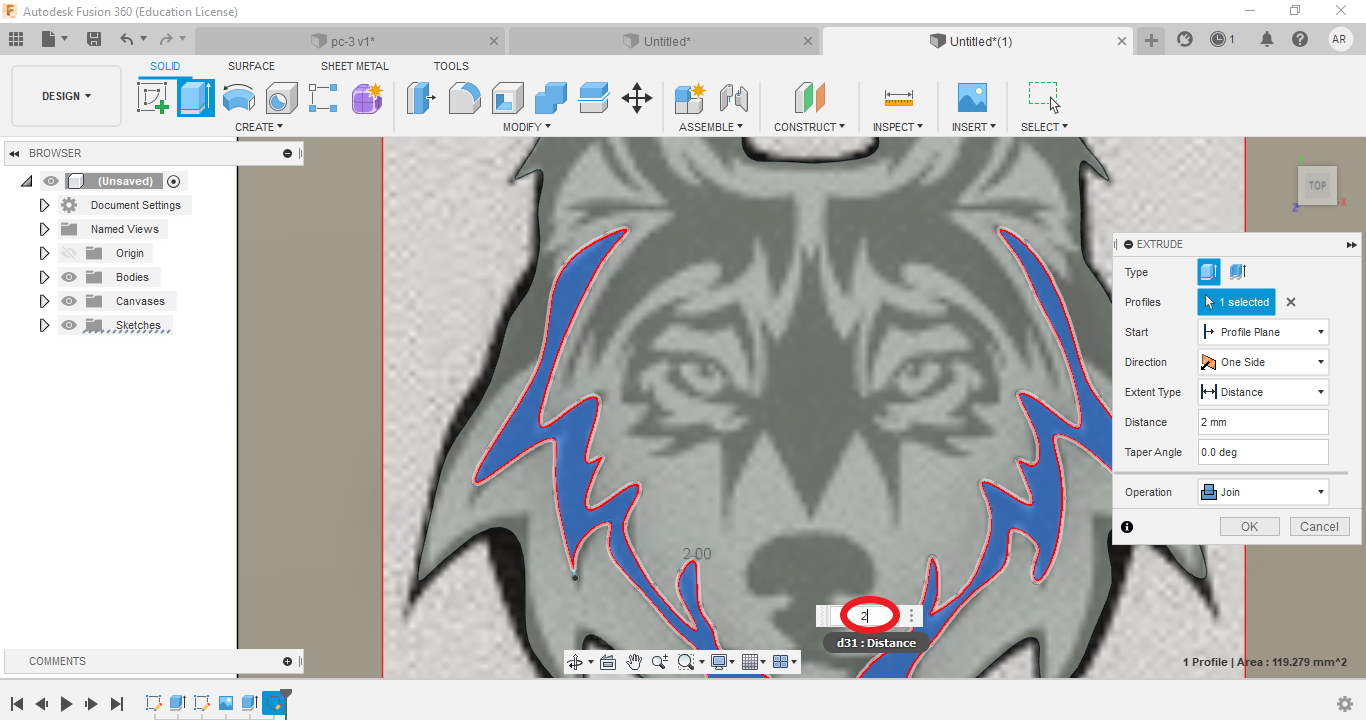Activate the Unsaved component radio button
Viewport: 1366px width, 720px height.
[x=173, y=181]
